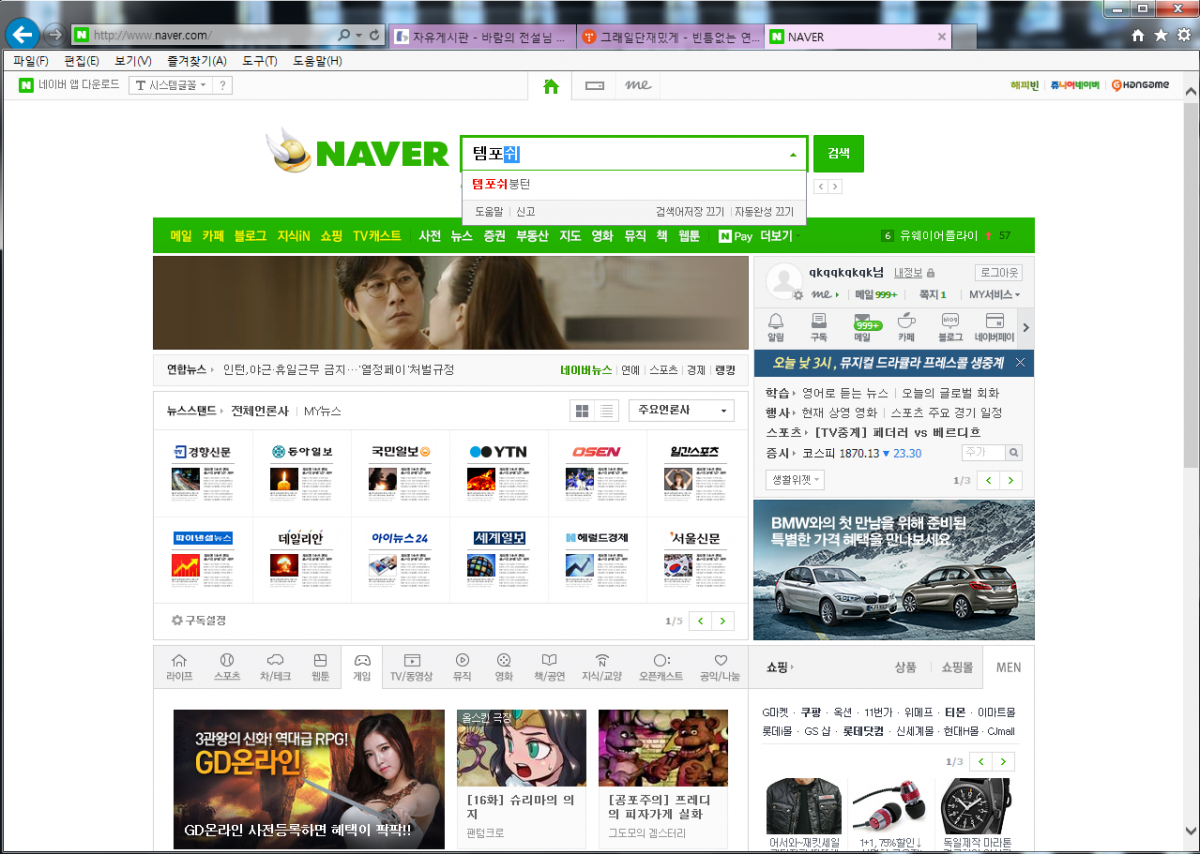Screen dimensions: 1200x854
Task: Open 지식/교양 category icon
Action: point(602,667)
